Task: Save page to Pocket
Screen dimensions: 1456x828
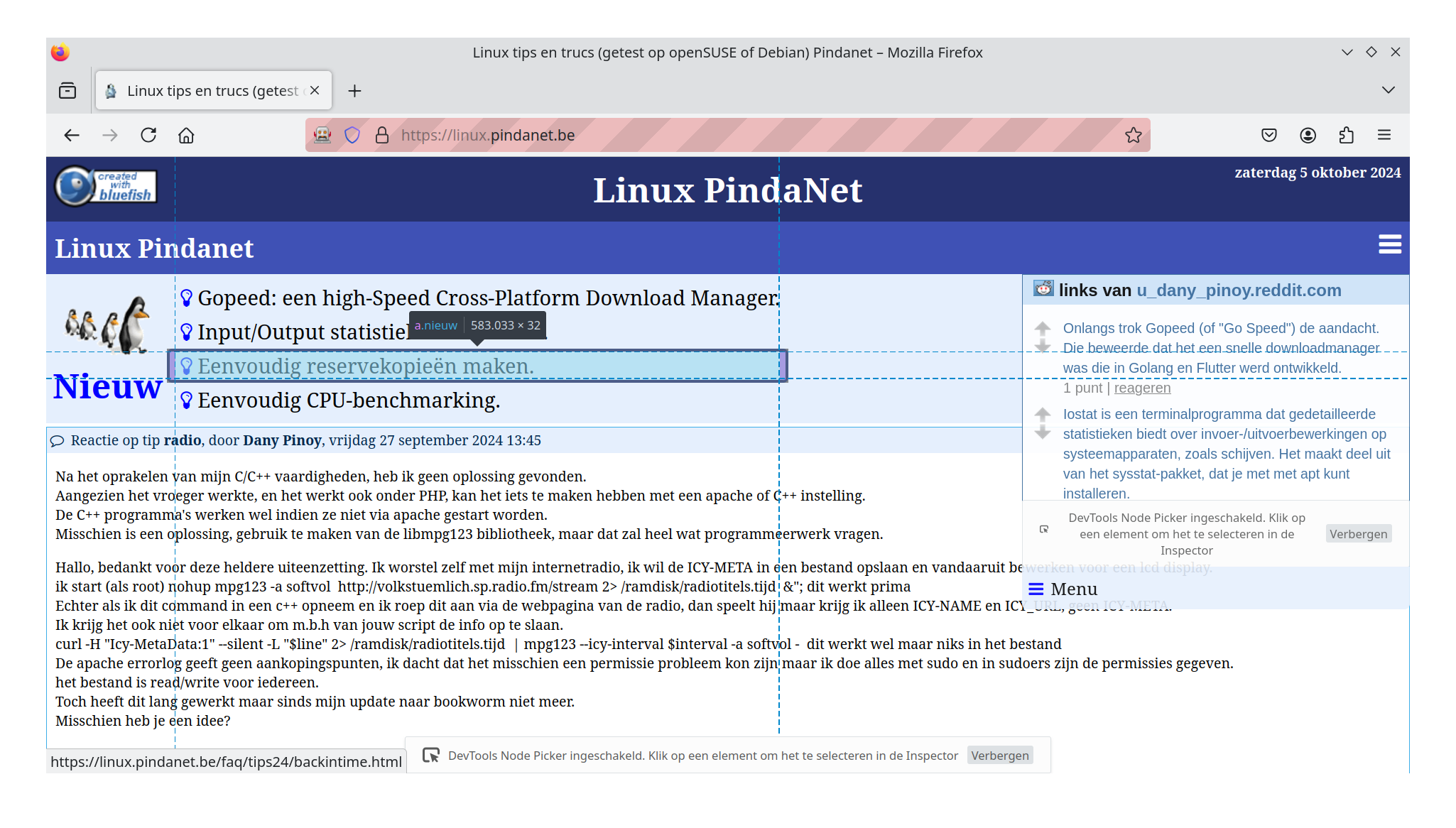Action: pos(1269,135)
